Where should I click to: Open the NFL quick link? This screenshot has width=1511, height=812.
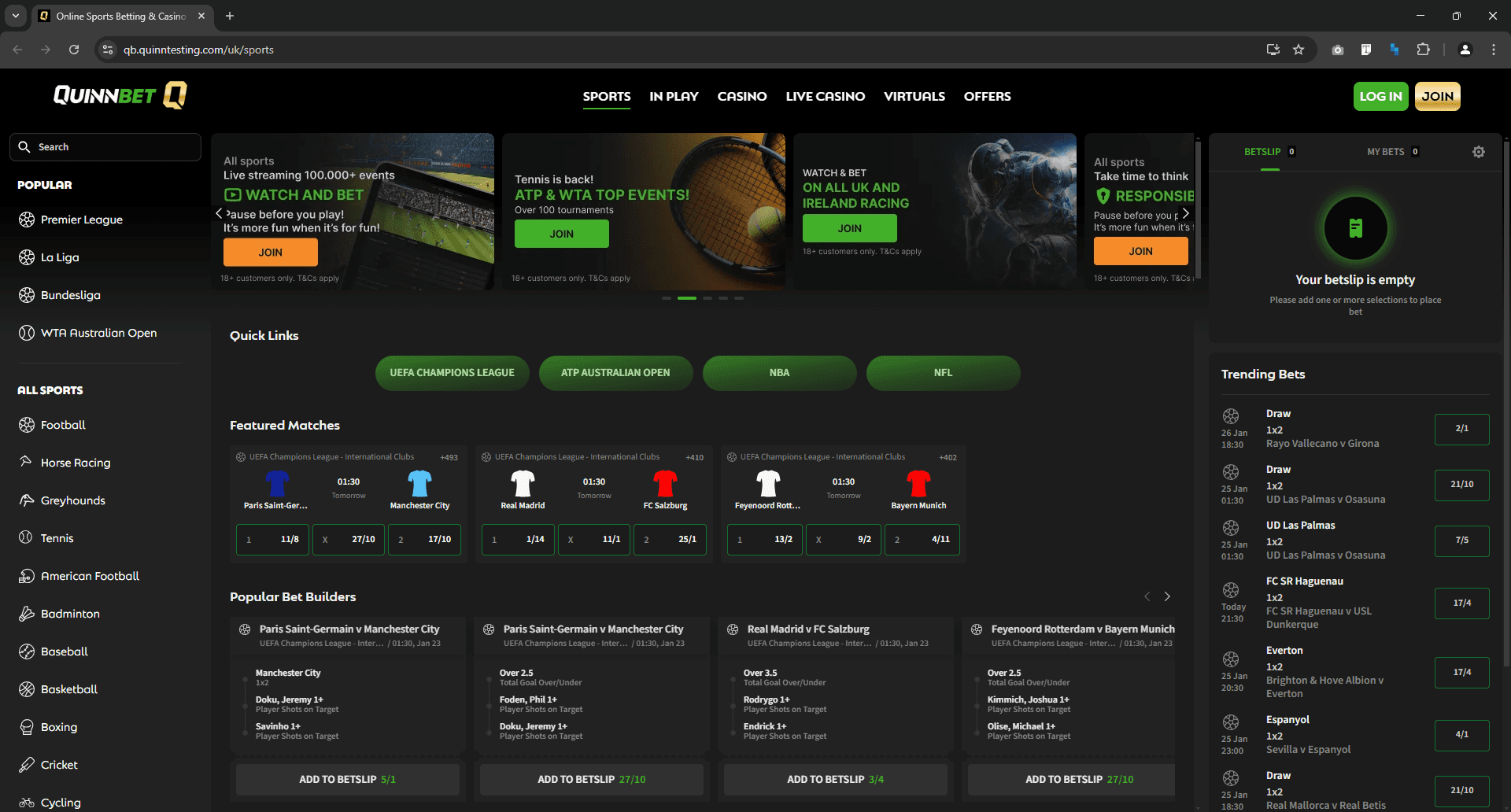(x=943, y=373)
